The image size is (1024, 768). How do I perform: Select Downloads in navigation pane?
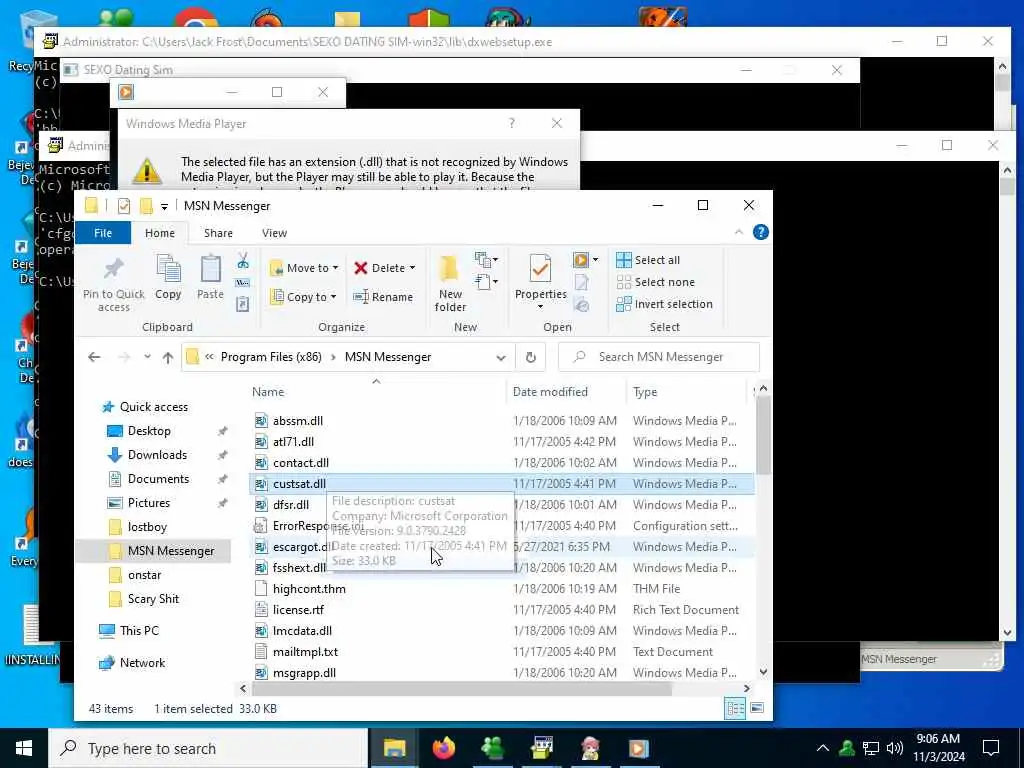point(157,455)
